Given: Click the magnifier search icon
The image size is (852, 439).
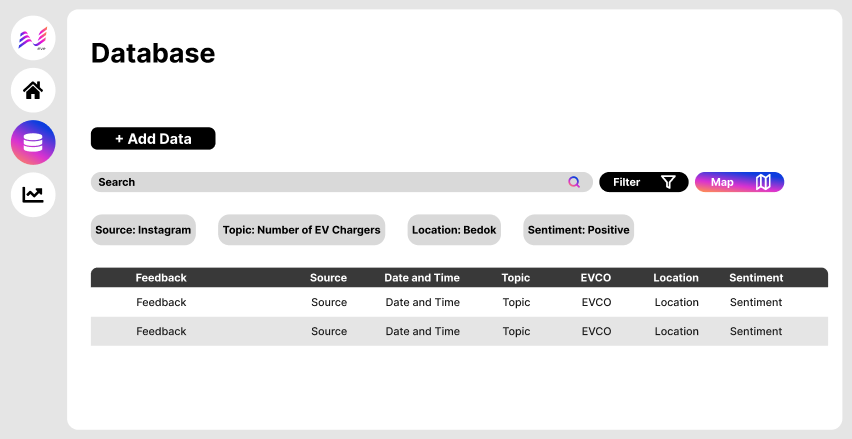Looking at the screenshot, I should (x=574, y=182).
